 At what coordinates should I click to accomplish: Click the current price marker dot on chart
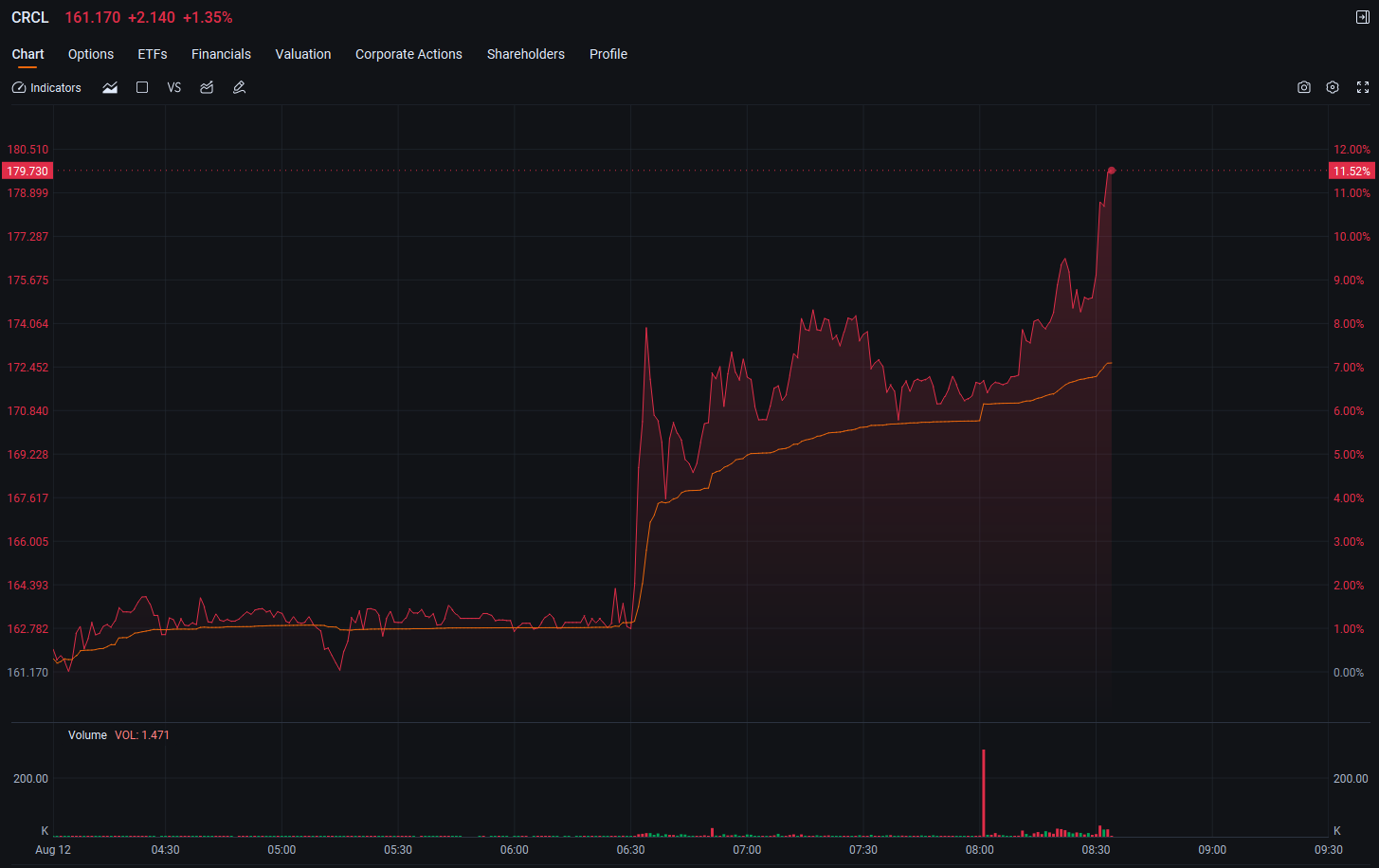pos(1112,171)
